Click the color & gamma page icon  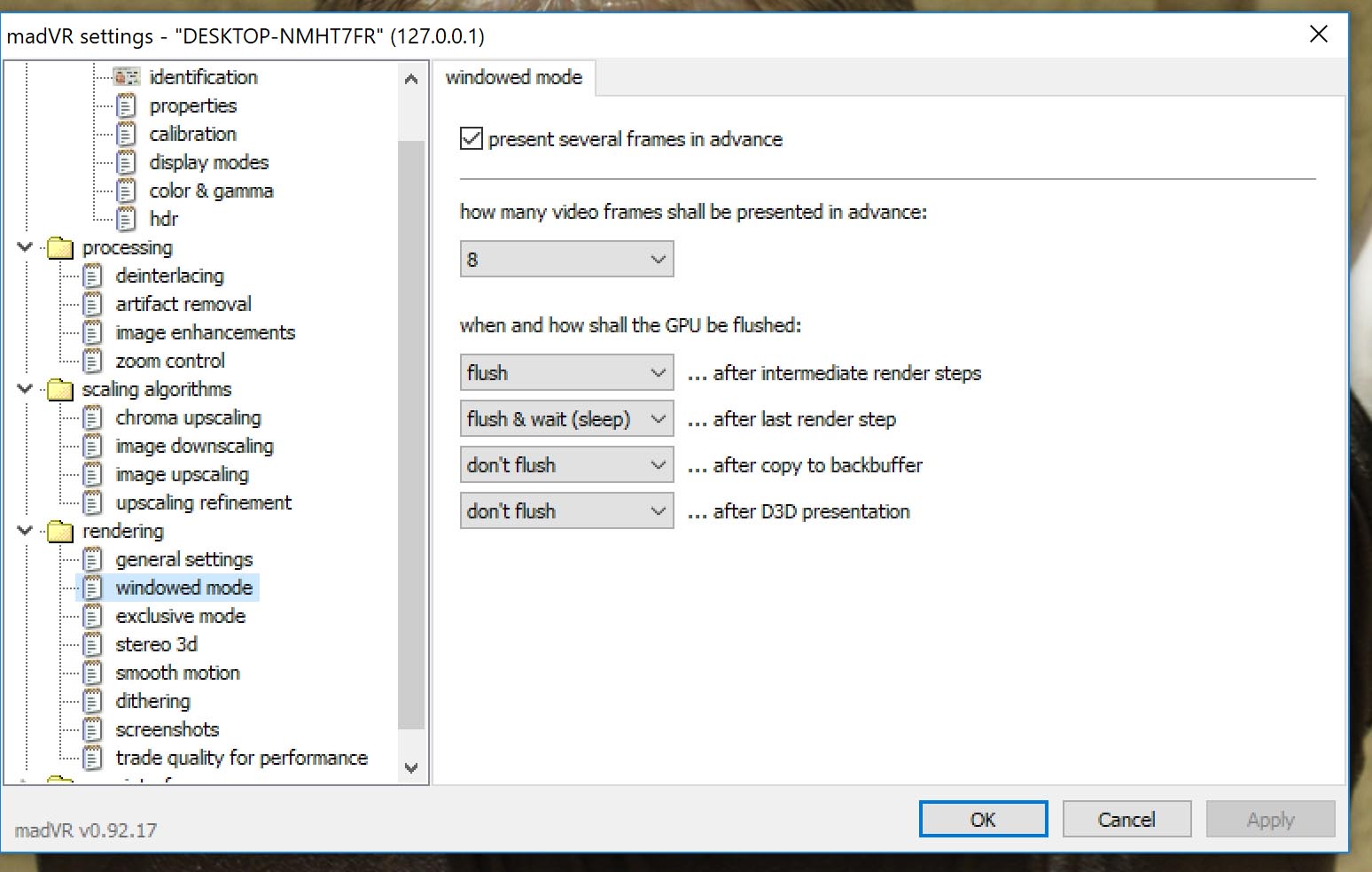pyautogui.click(x=127, y=191)
